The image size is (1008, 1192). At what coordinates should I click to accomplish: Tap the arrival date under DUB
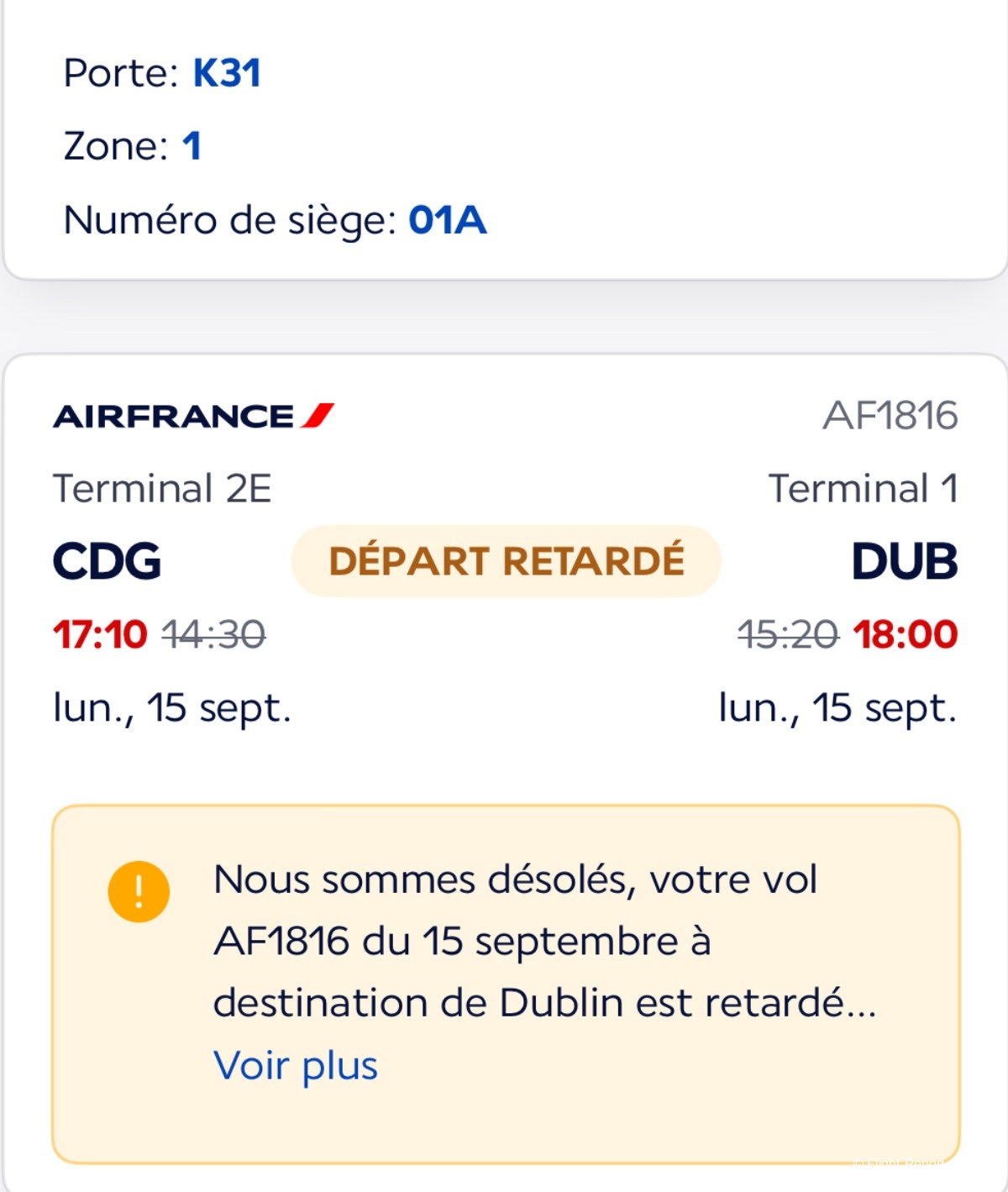[837, 707]
